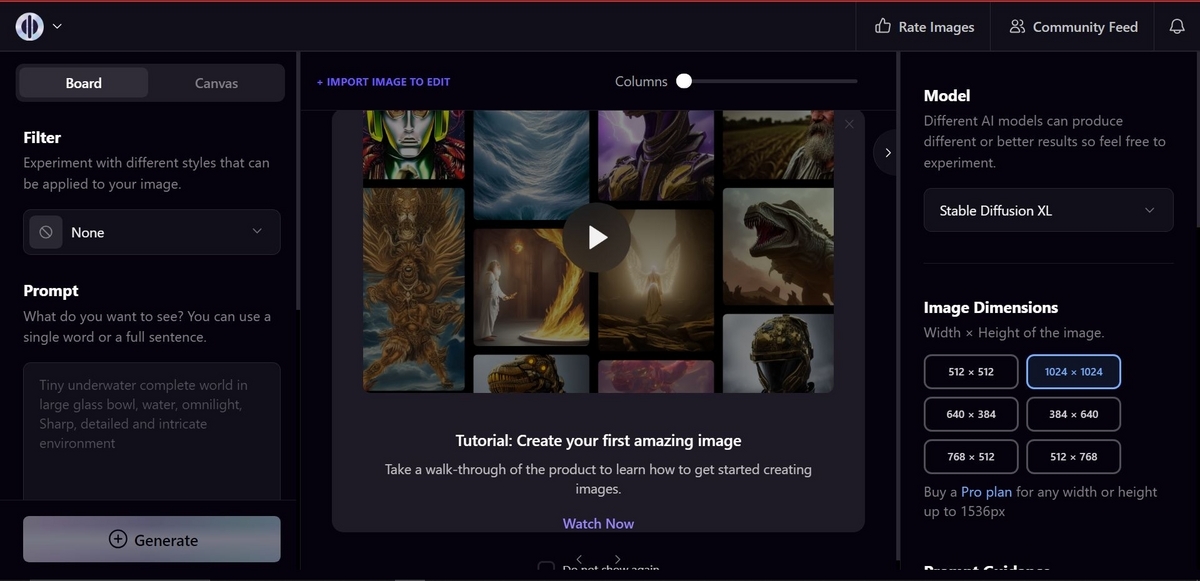Select 512 × 768 image dimensions

click(1074, 457)
